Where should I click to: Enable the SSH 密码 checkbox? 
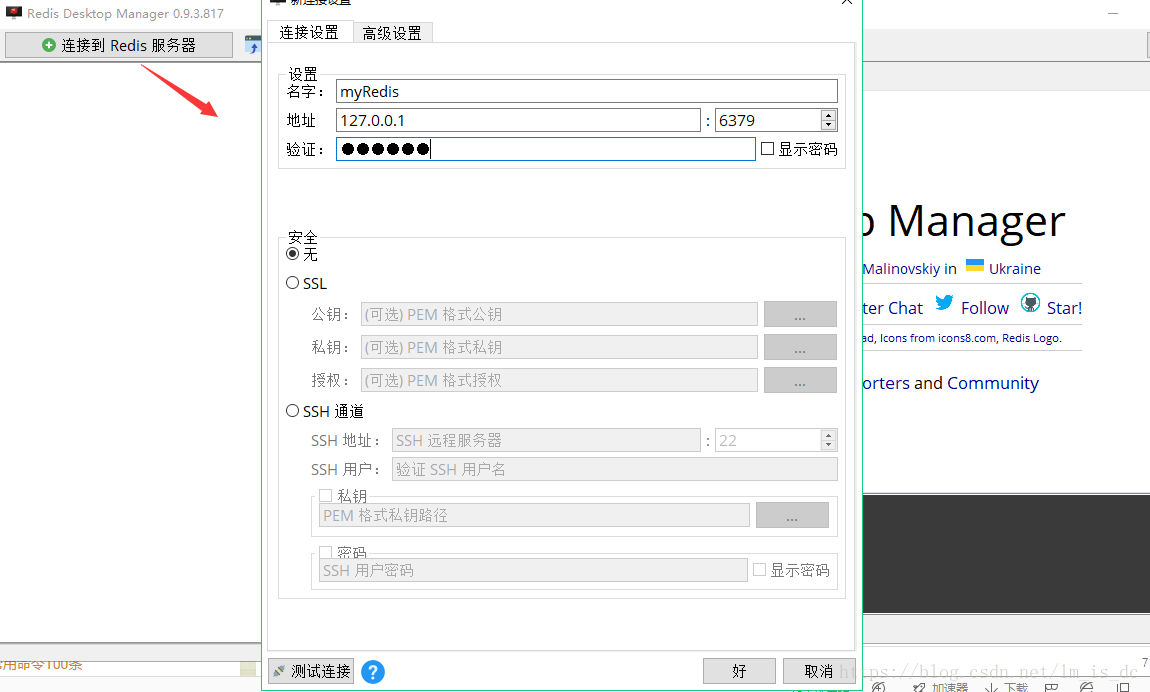(x=326, y=551)
